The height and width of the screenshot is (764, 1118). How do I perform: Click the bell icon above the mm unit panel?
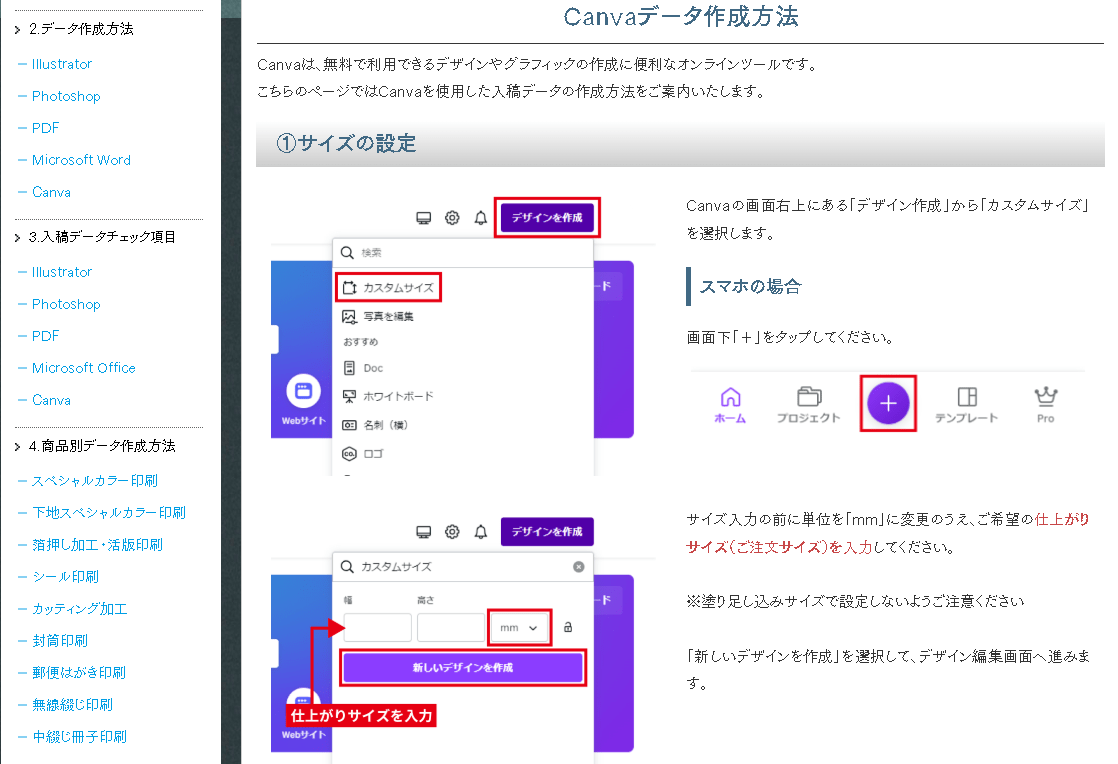click(481, 532)
